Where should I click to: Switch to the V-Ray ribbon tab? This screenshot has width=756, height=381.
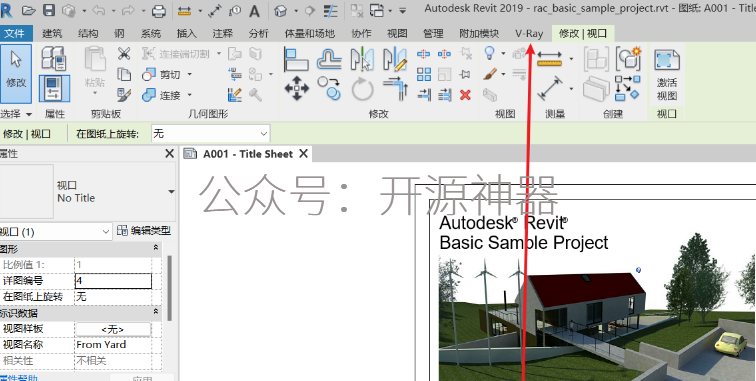(x=529, y=34)
